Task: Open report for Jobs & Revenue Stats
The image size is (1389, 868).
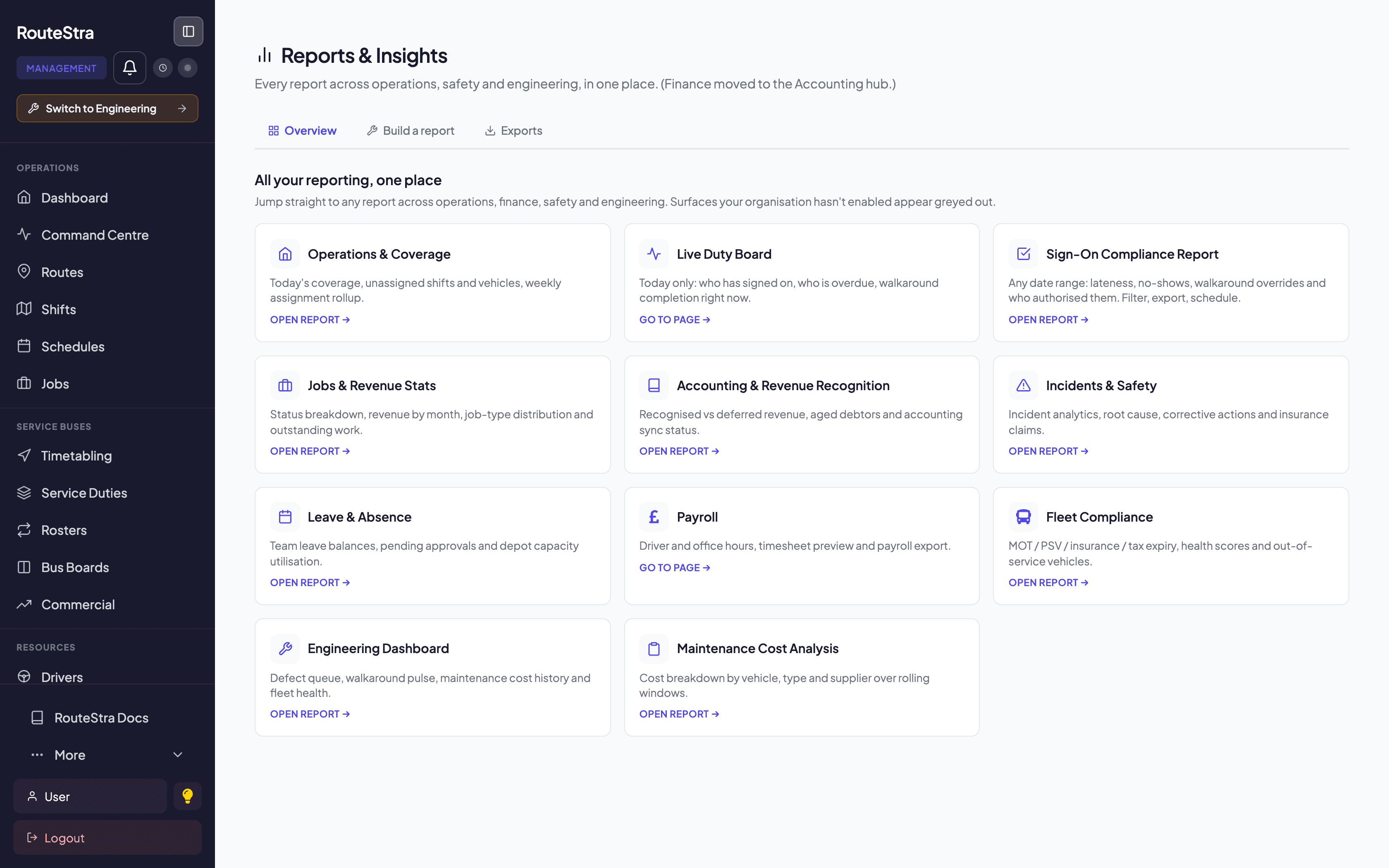Action: 310,451
